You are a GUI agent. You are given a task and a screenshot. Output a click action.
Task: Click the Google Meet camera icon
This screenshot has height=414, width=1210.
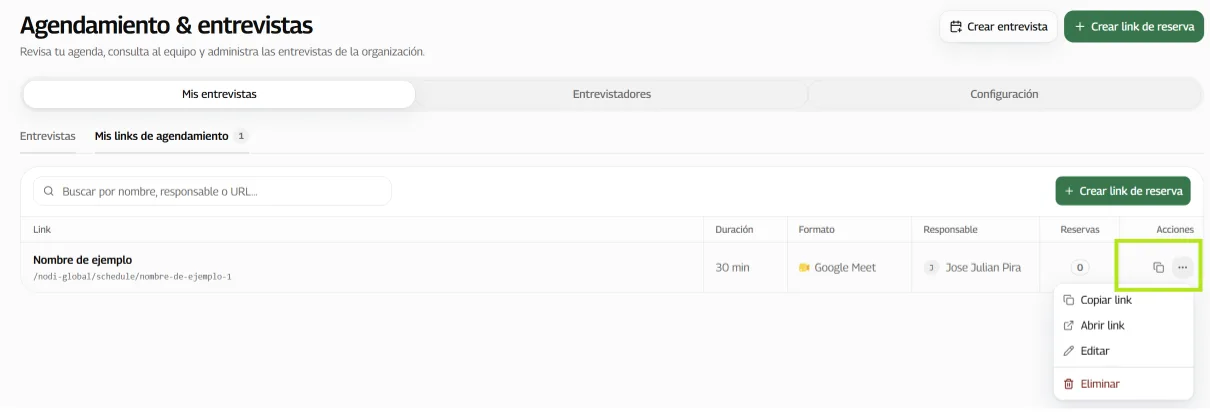[804, 268]
